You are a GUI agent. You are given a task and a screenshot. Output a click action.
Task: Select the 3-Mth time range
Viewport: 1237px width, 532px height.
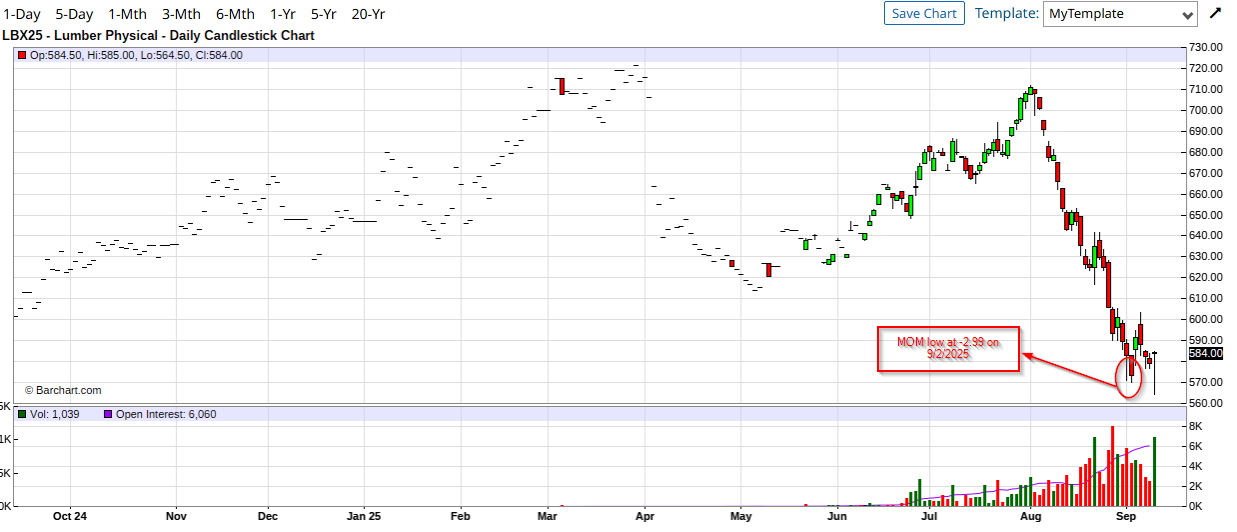181,14
